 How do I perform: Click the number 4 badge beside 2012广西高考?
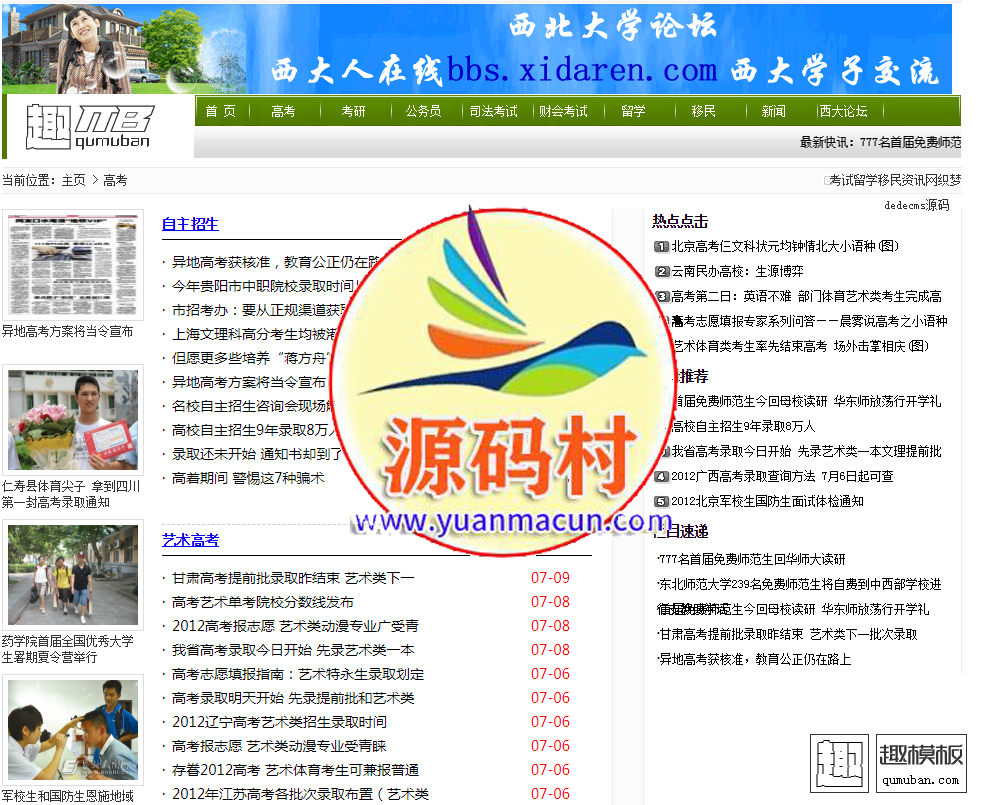click(x=661, y=477)
